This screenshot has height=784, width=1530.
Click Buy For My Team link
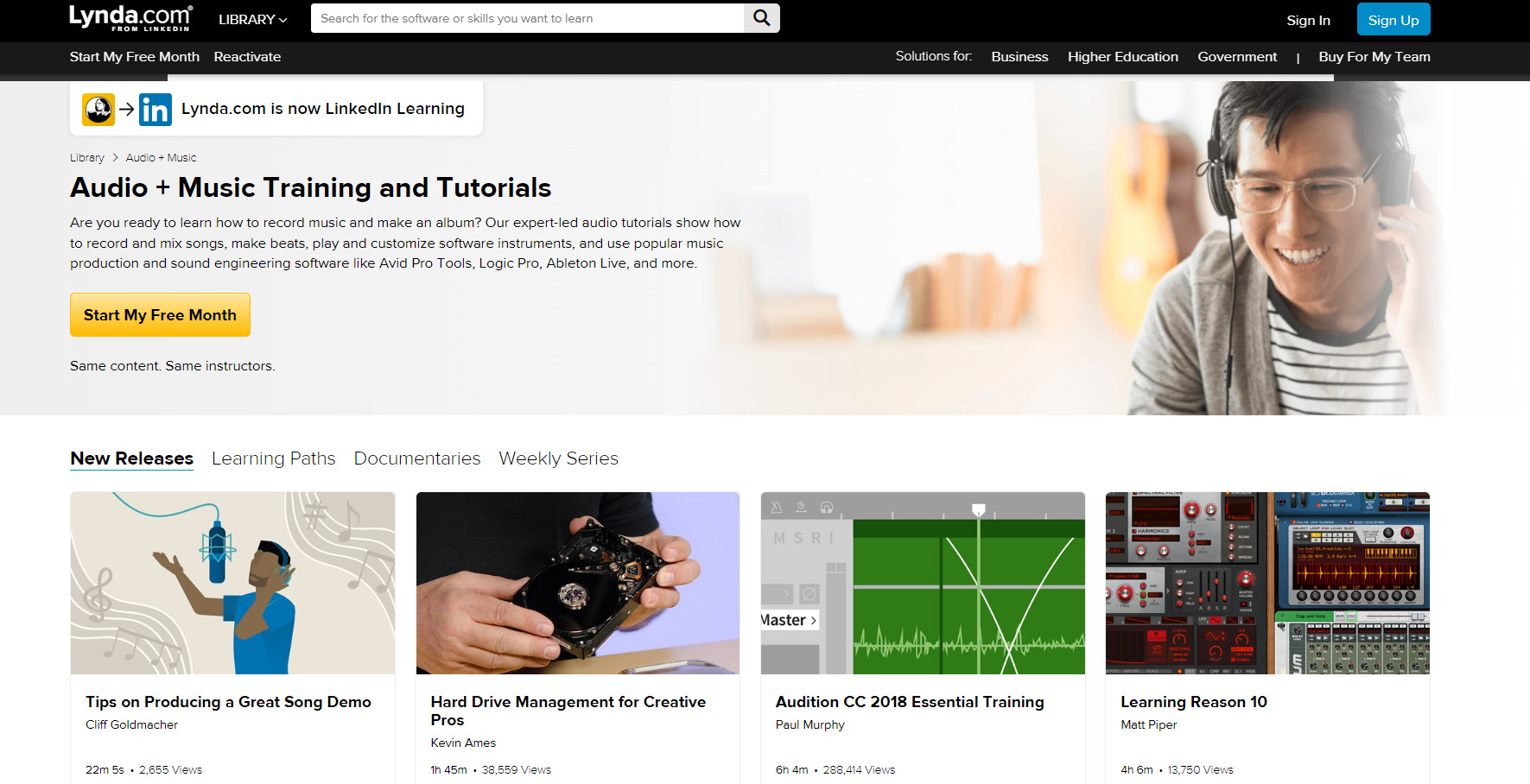click(x=1374, y=57)
